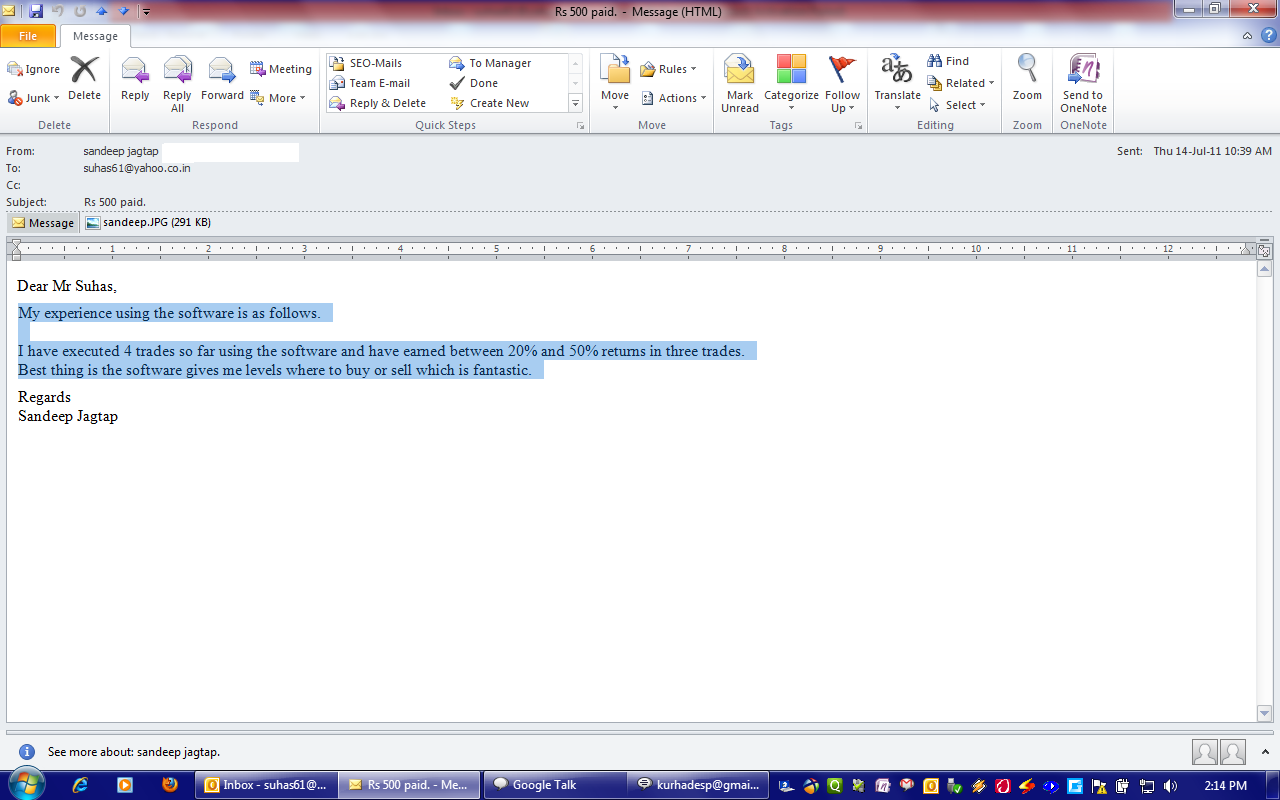The width and height of the screenshot is (1280, 800).
Task: Open the Categorize color menu
Action: [x=791, y=84]
